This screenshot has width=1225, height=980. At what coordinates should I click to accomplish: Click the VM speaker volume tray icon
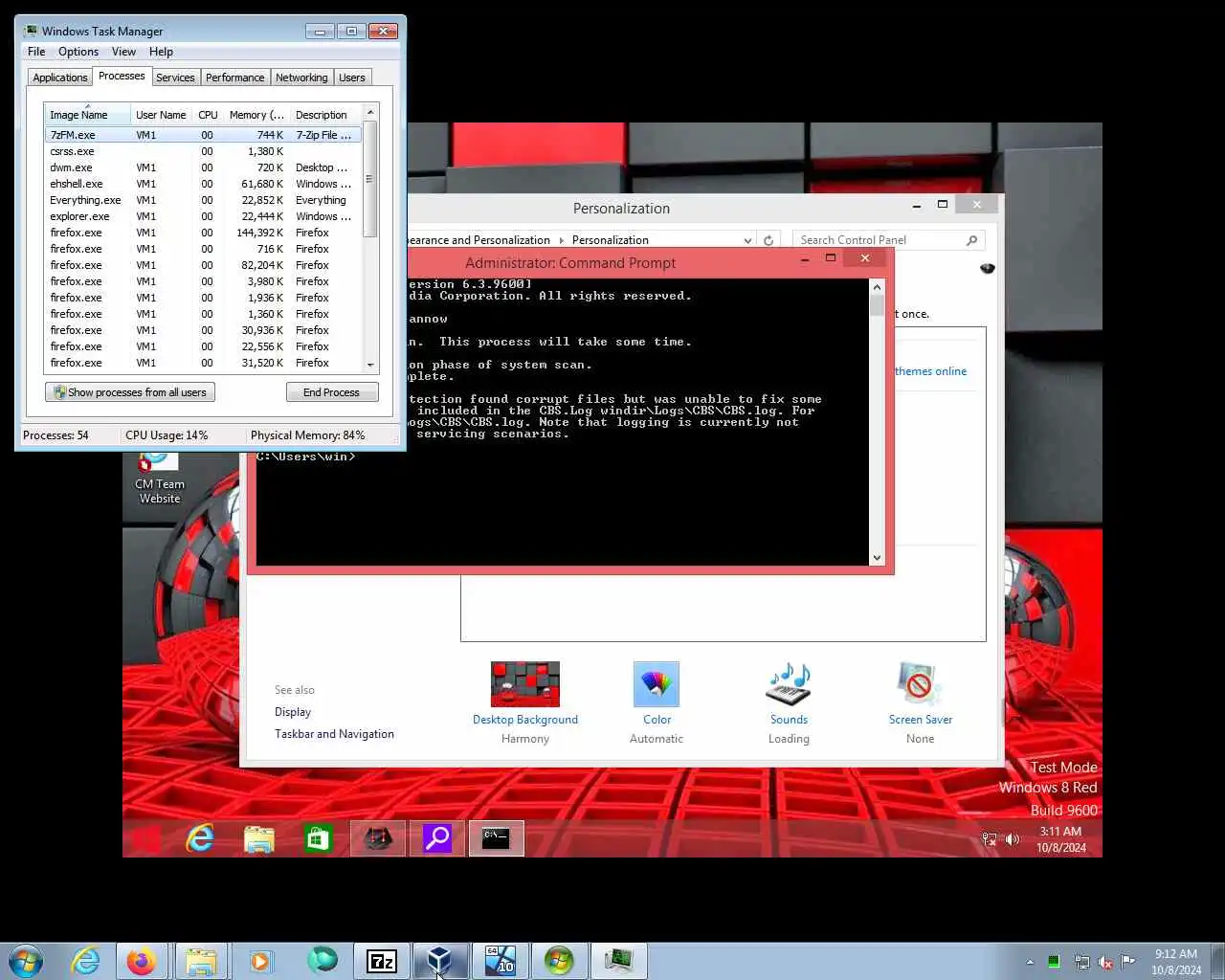(1013, 839)
